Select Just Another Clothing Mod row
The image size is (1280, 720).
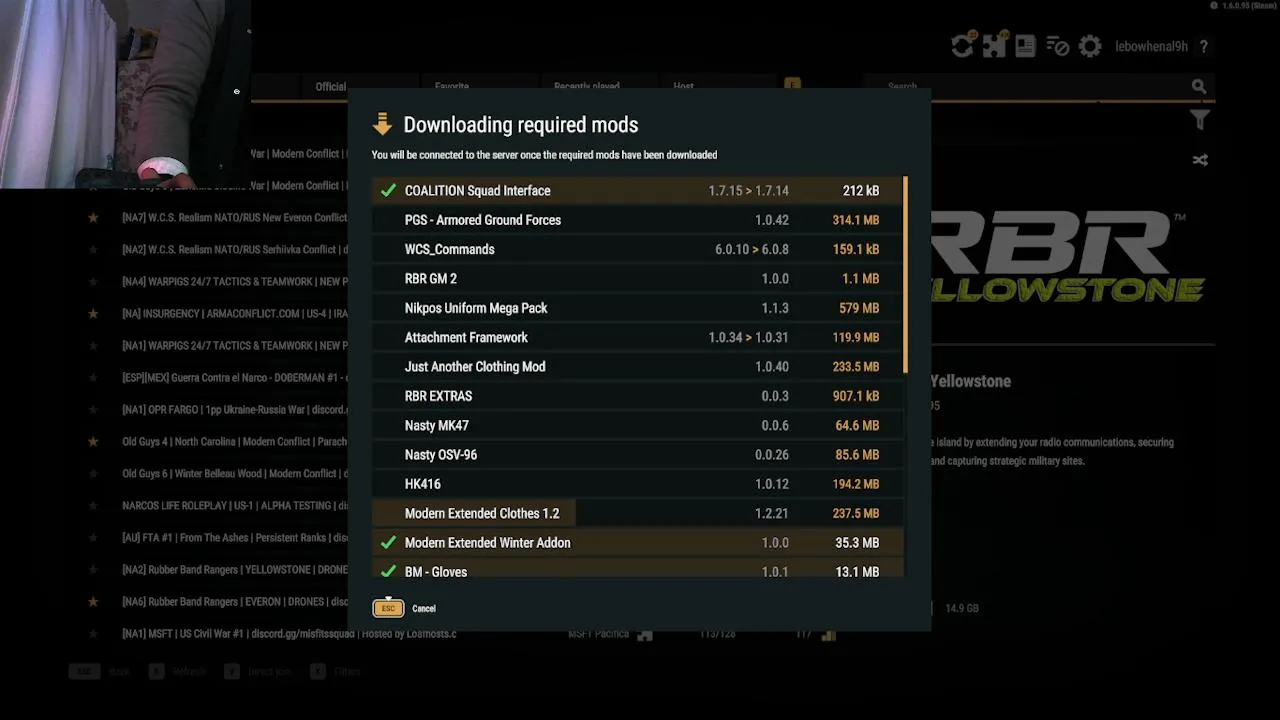pos(636,367)
